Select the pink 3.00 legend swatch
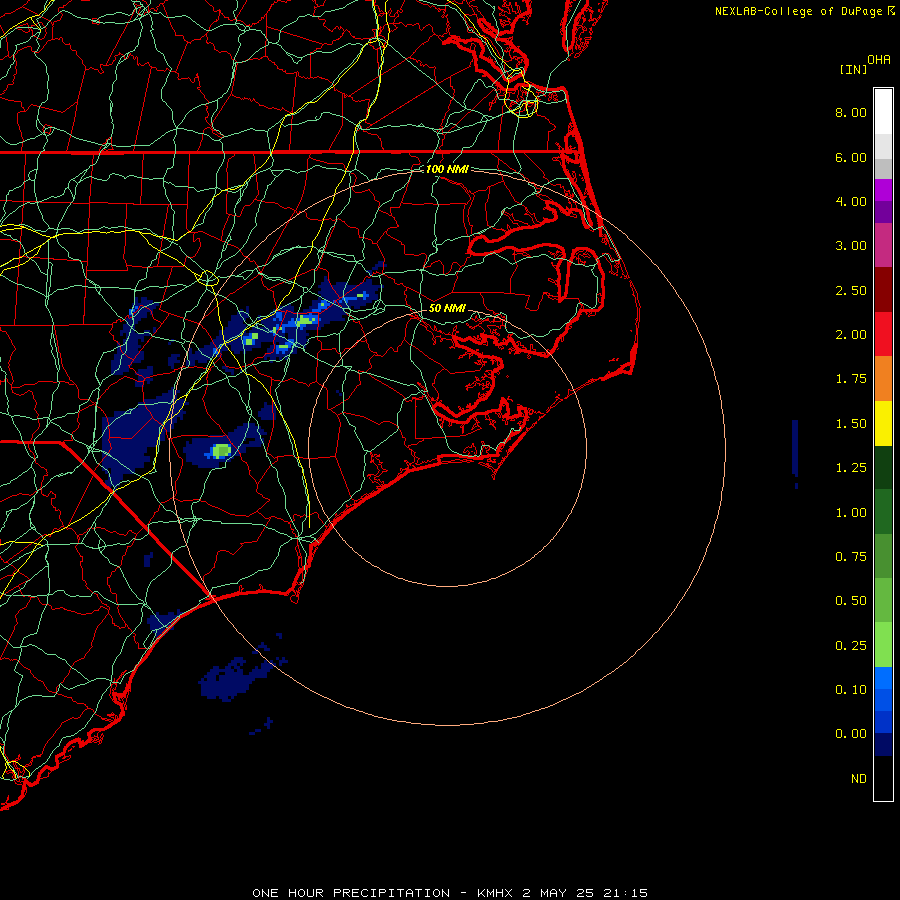Viewport: 900px width, 900px height. coord(883,245)
